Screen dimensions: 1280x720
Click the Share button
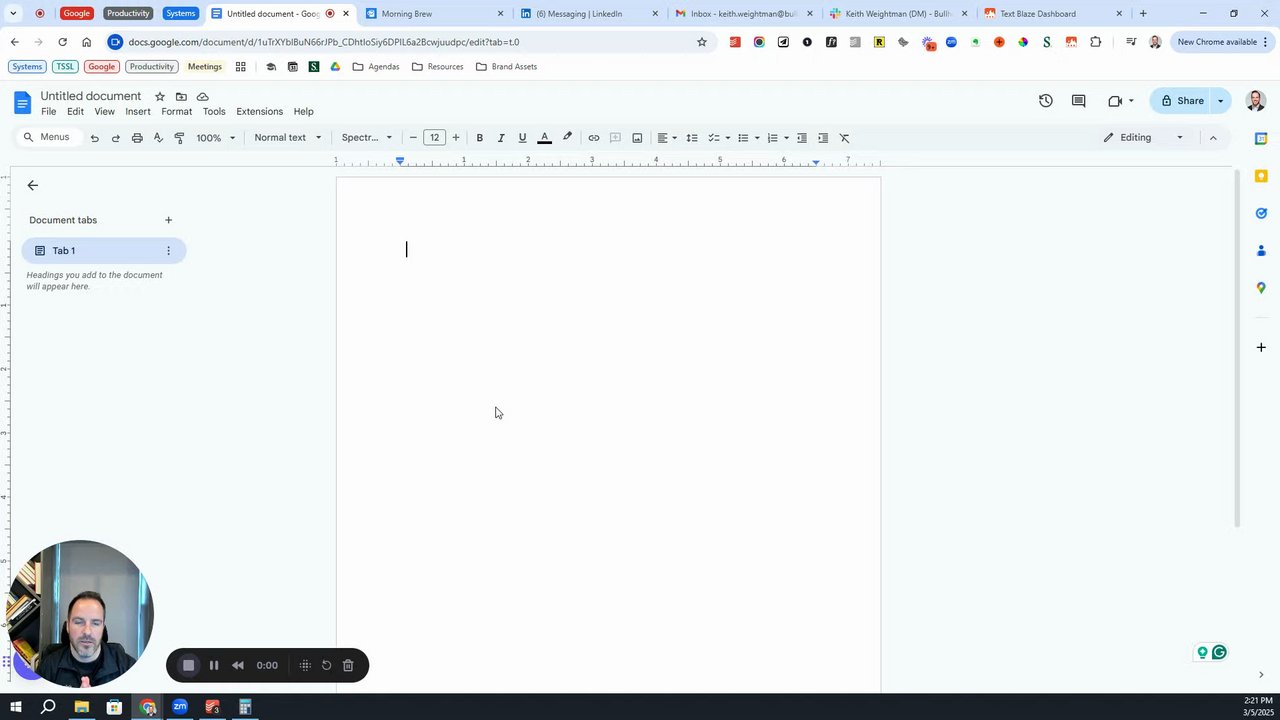1182,100
